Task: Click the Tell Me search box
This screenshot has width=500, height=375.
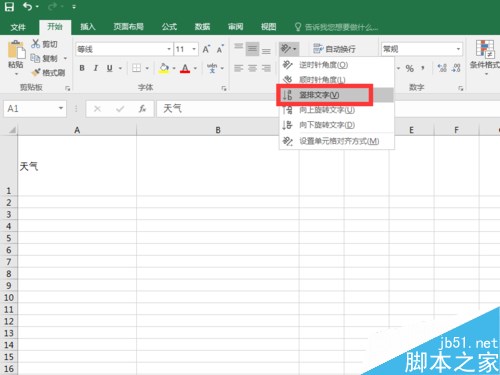Action: [337, 27]
